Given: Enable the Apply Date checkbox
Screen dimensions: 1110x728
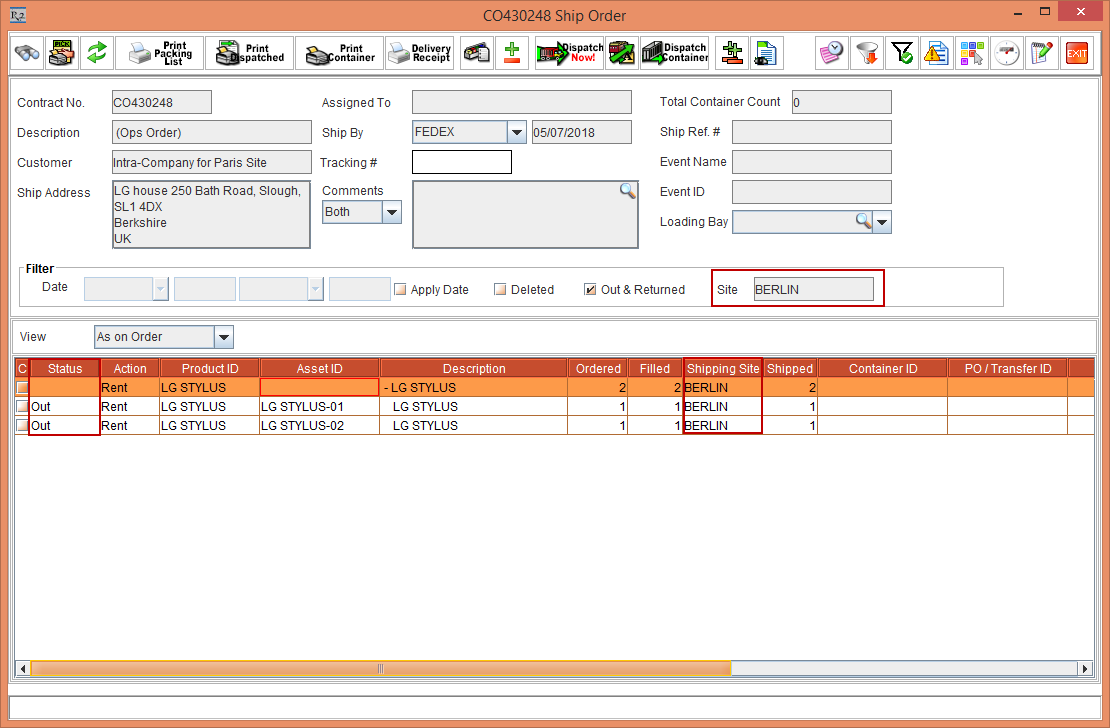Looking at the screenshot, I should point(400,290).
